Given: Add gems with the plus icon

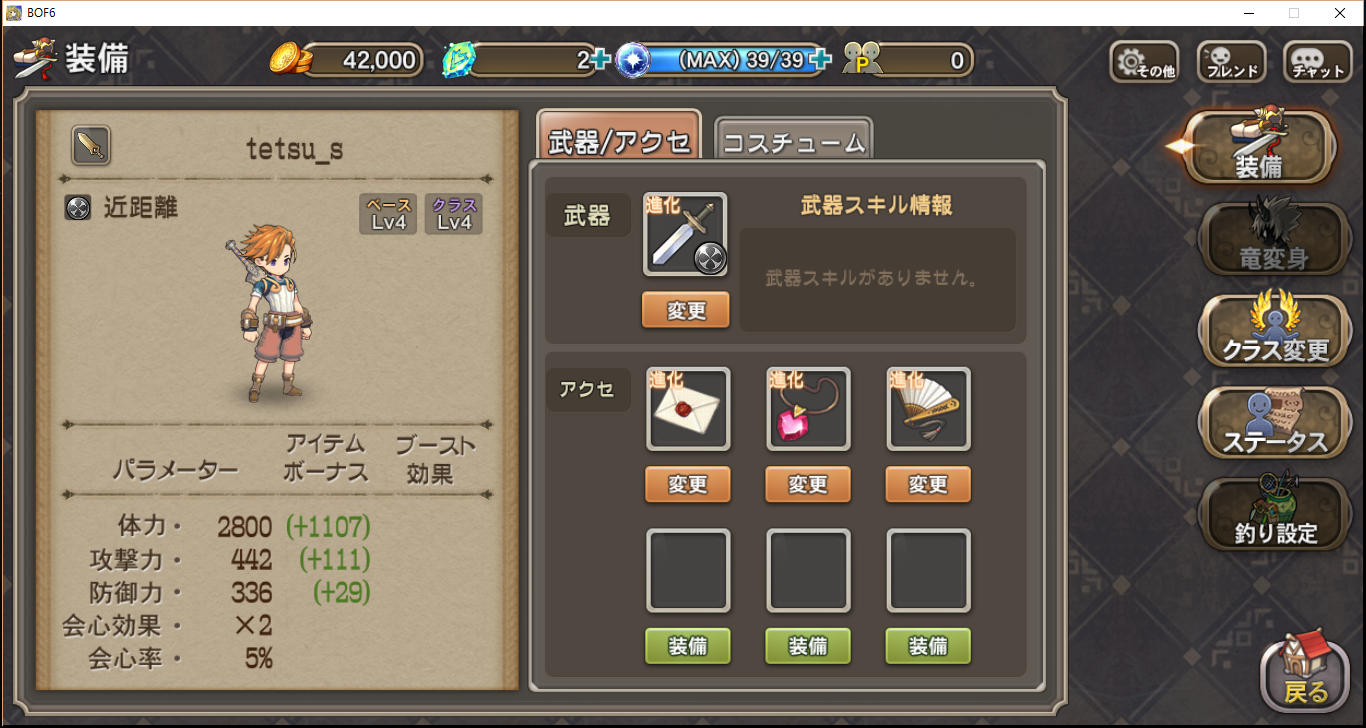Looking at the screenshot, I should 600,60.
